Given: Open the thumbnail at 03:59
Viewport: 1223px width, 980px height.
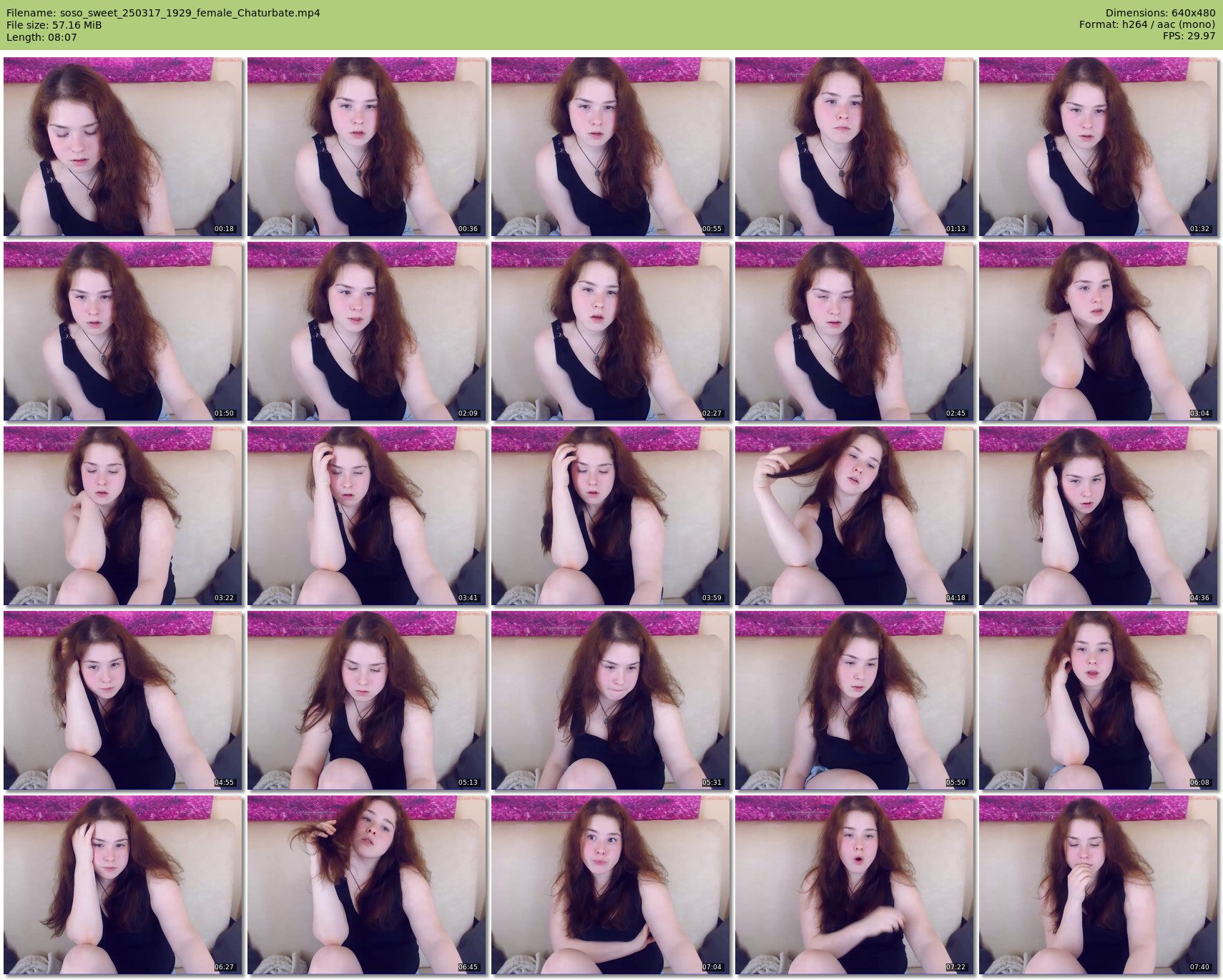Looking at the screenshot, I should pyautogui.click(x=610, y=516).
